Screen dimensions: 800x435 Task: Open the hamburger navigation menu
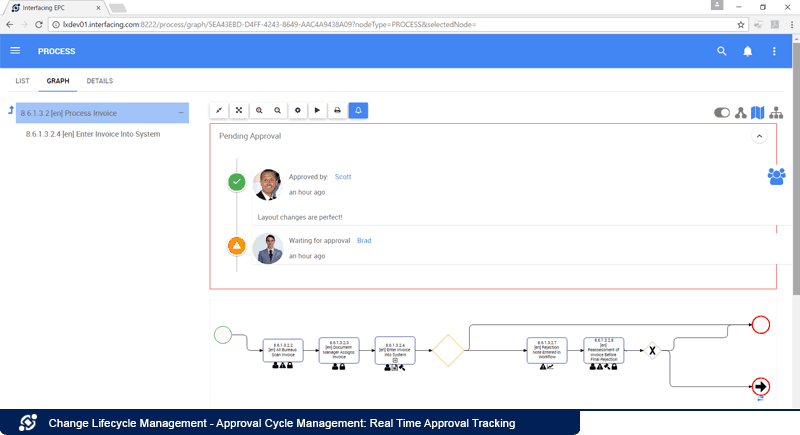pos(15,51)
